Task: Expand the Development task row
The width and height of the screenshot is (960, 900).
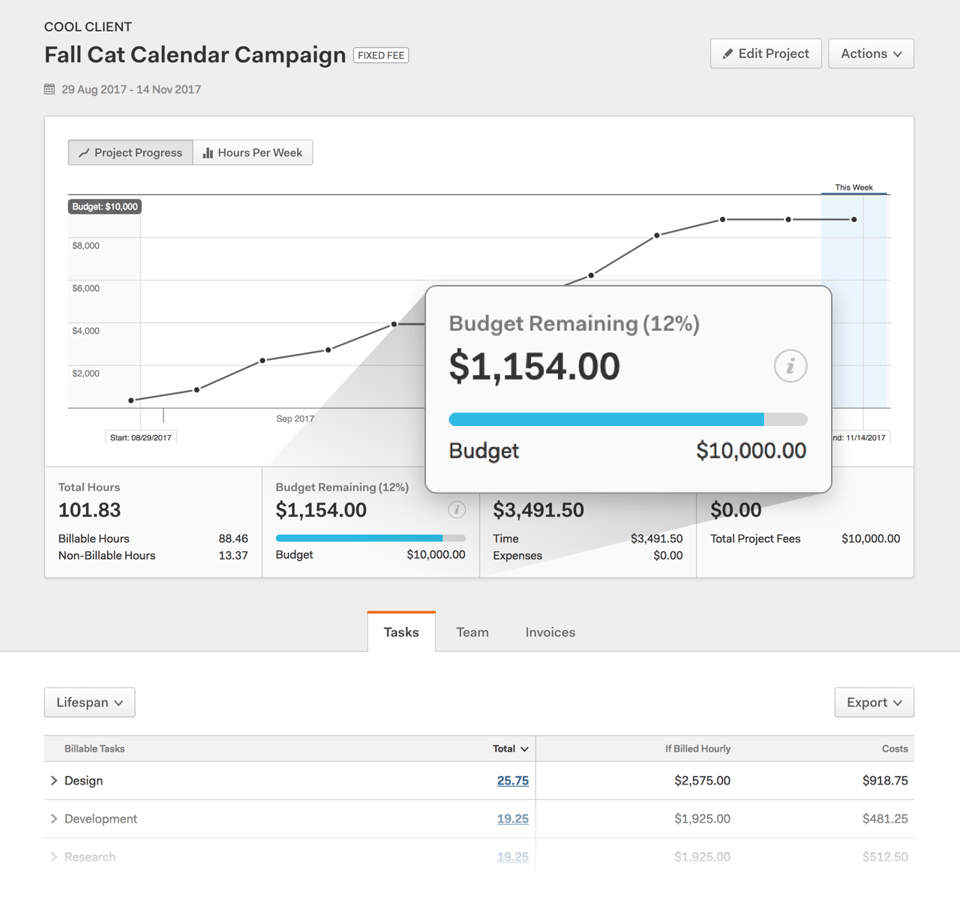Action: (54, 819)
